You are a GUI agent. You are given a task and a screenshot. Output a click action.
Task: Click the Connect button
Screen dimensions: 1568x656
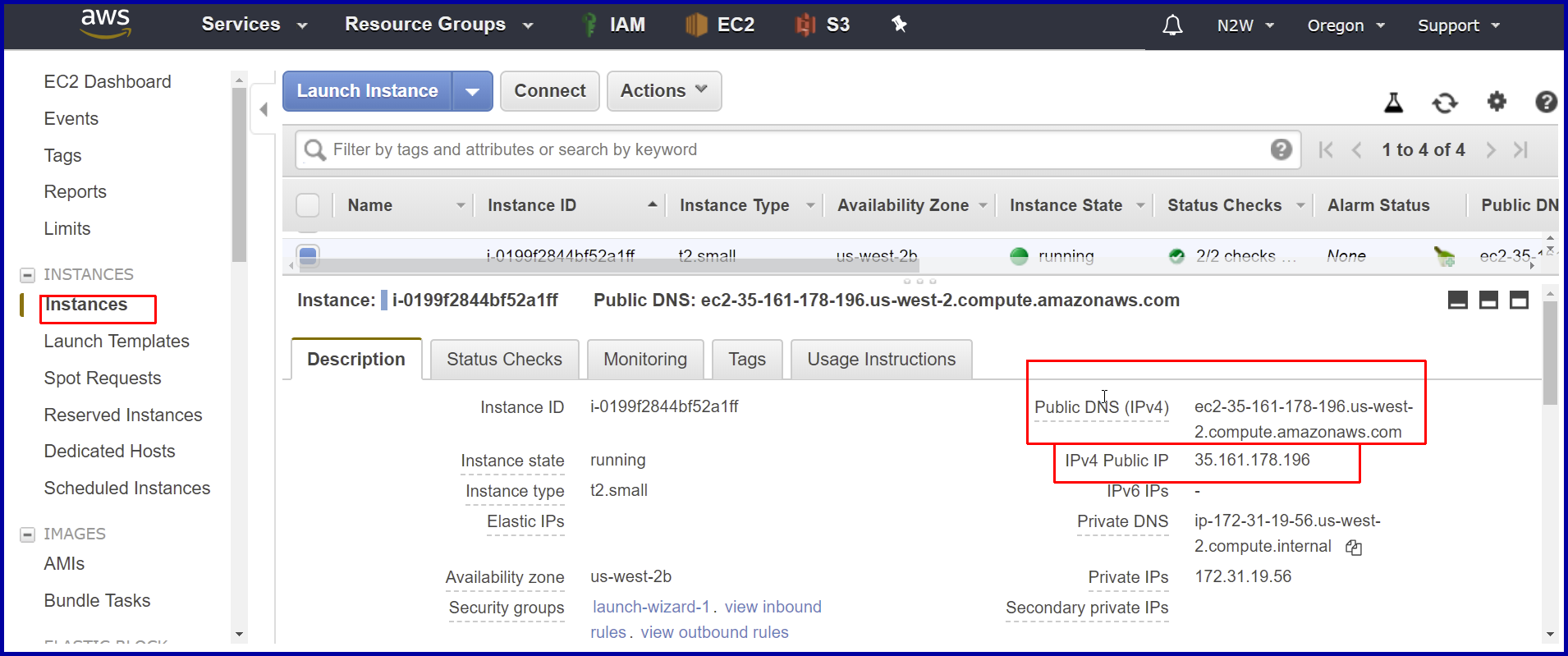tap(550, 91)
